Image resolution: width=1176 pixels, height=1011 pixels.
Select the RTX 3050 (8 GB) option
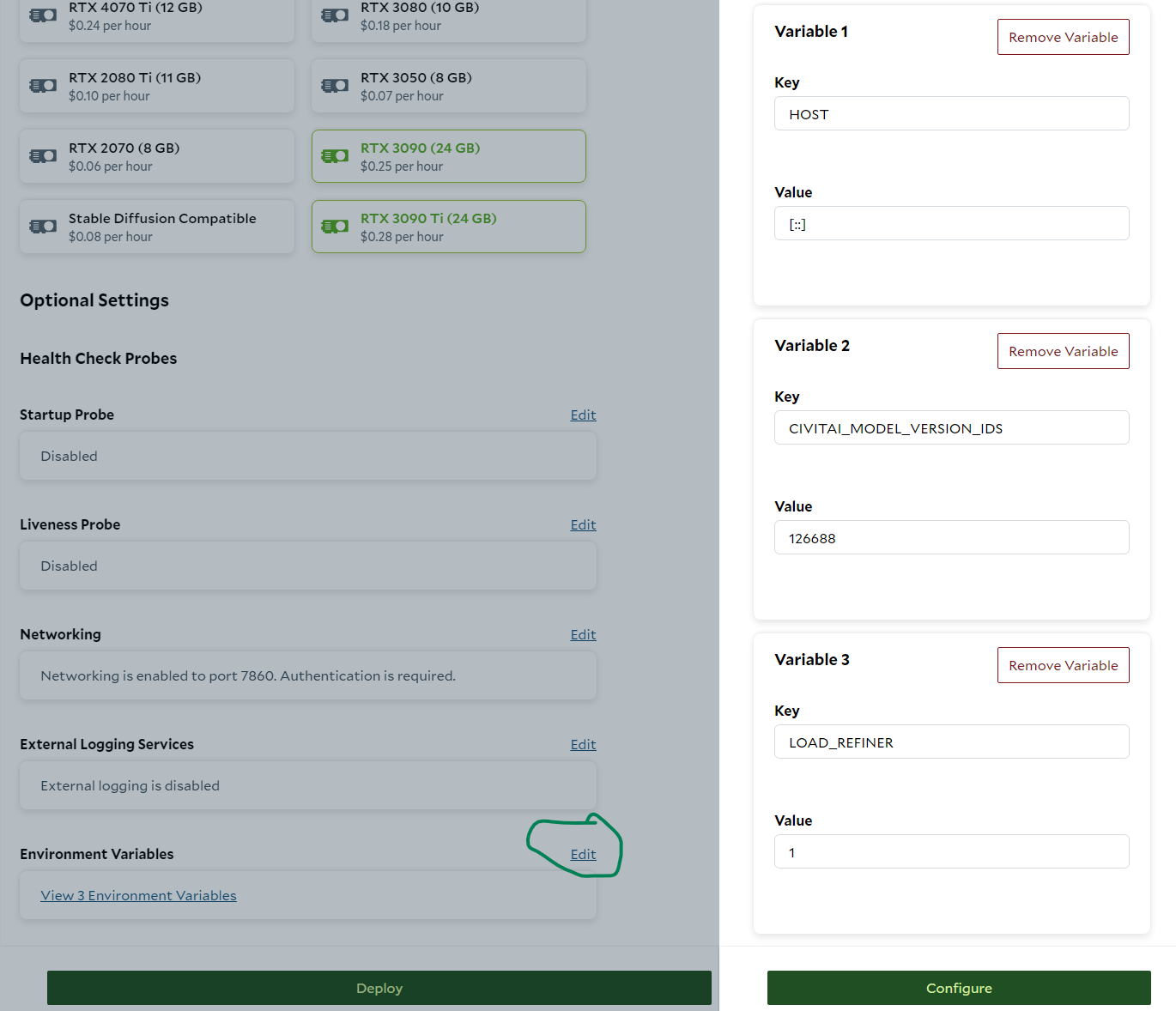click(449, 86)
